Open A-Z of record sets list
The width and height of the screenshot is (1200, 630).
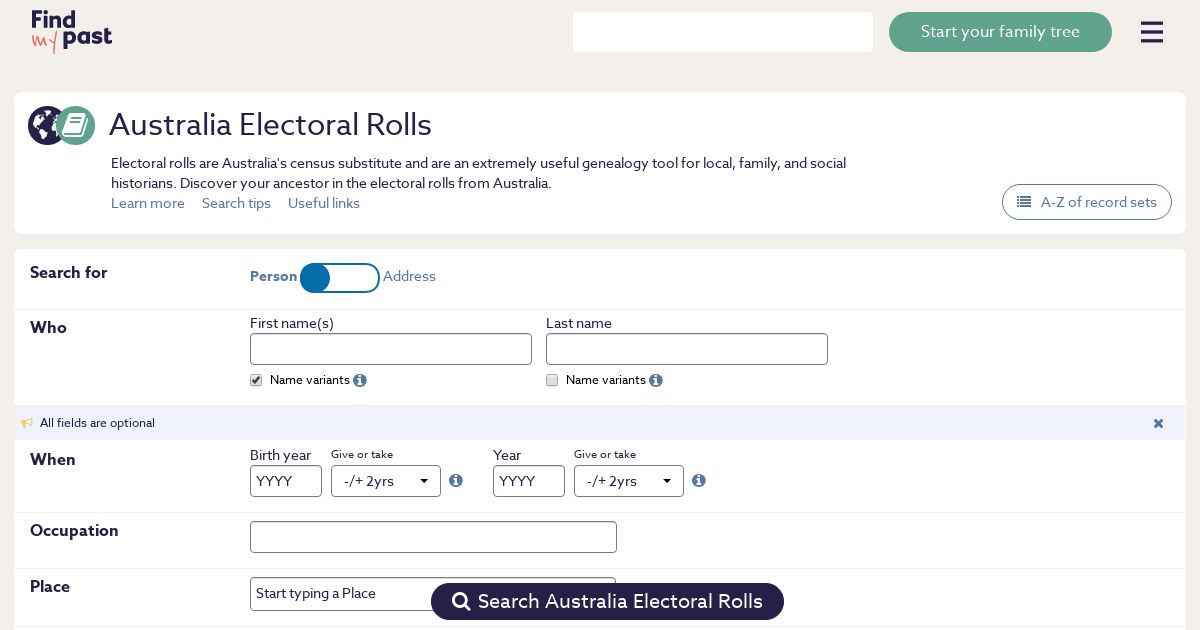coord(1086,202)
